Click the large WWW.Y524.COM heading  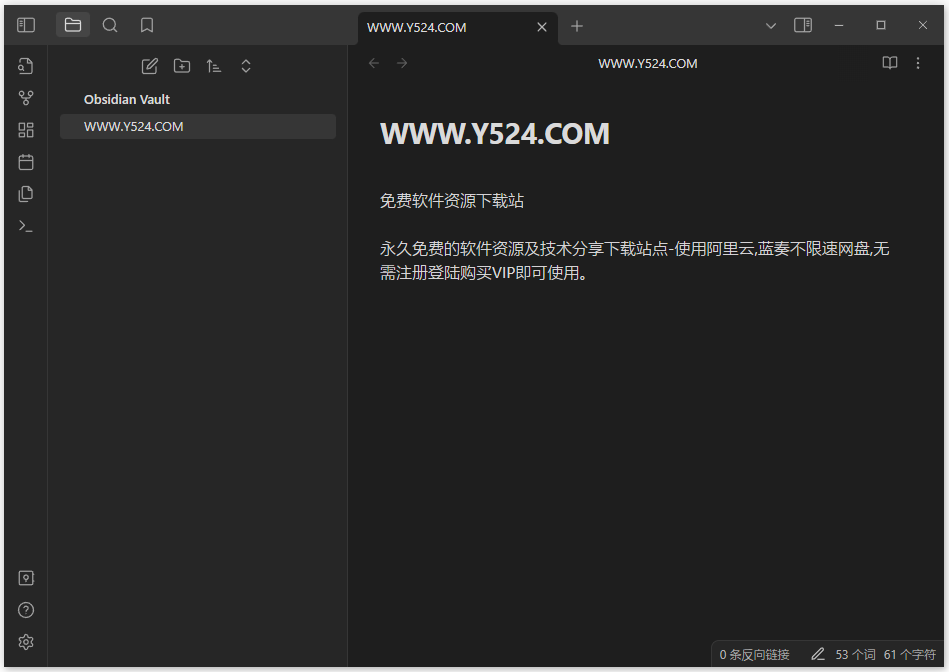pos(495,134)
